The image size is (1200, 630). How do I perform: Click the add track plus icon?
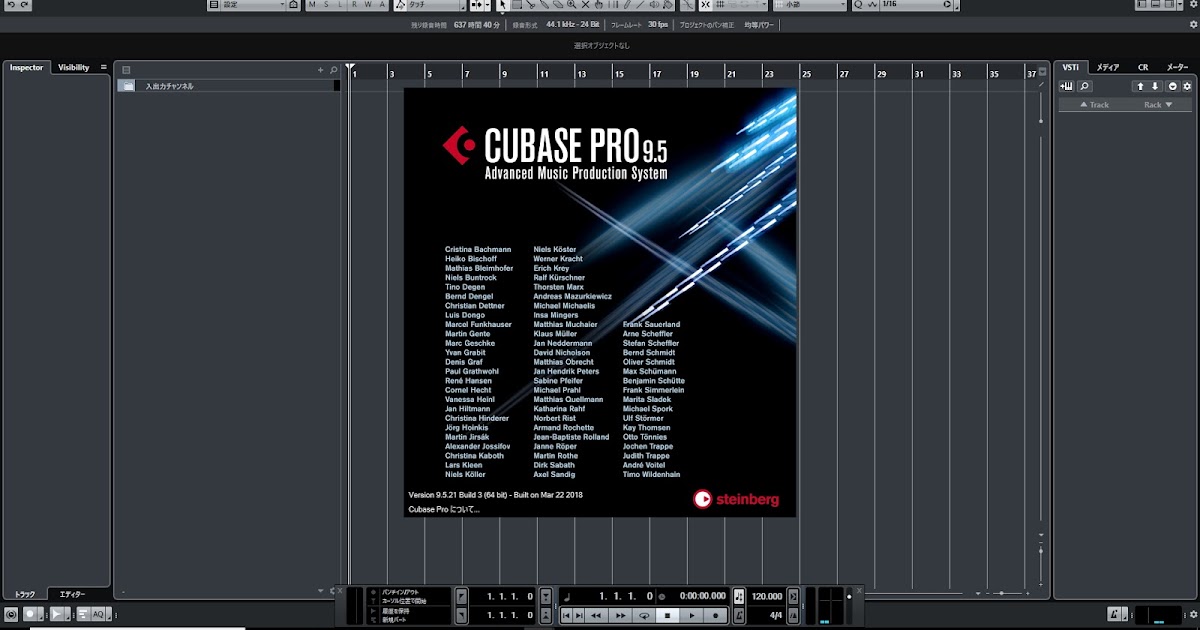[x=321, y=70]
